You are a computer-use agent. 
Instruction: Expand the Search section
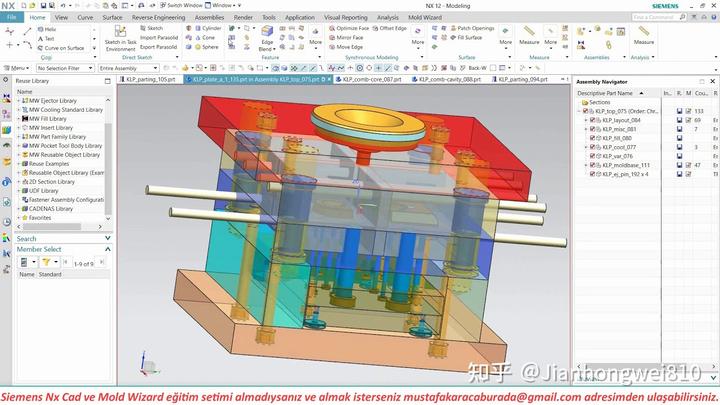[108, 238]
